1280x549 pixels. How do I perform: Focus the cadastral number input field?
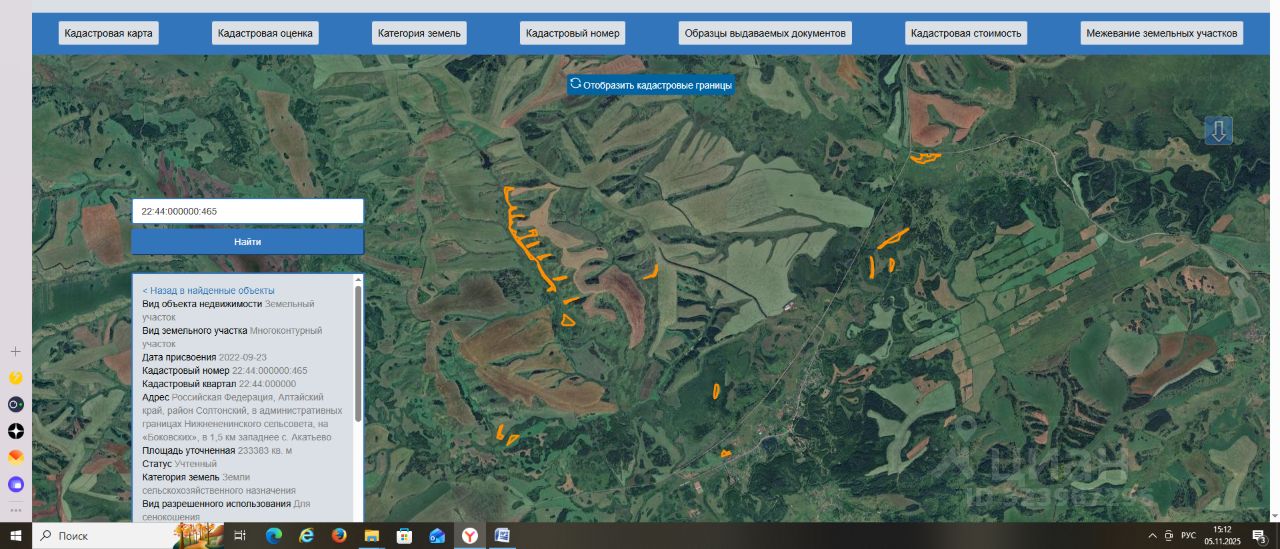pyautogui.click(x=248, y=211)
